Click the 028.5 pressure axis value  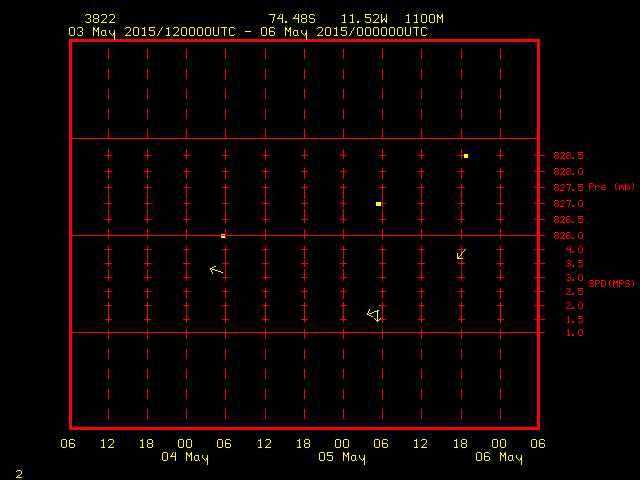point(568,156)
